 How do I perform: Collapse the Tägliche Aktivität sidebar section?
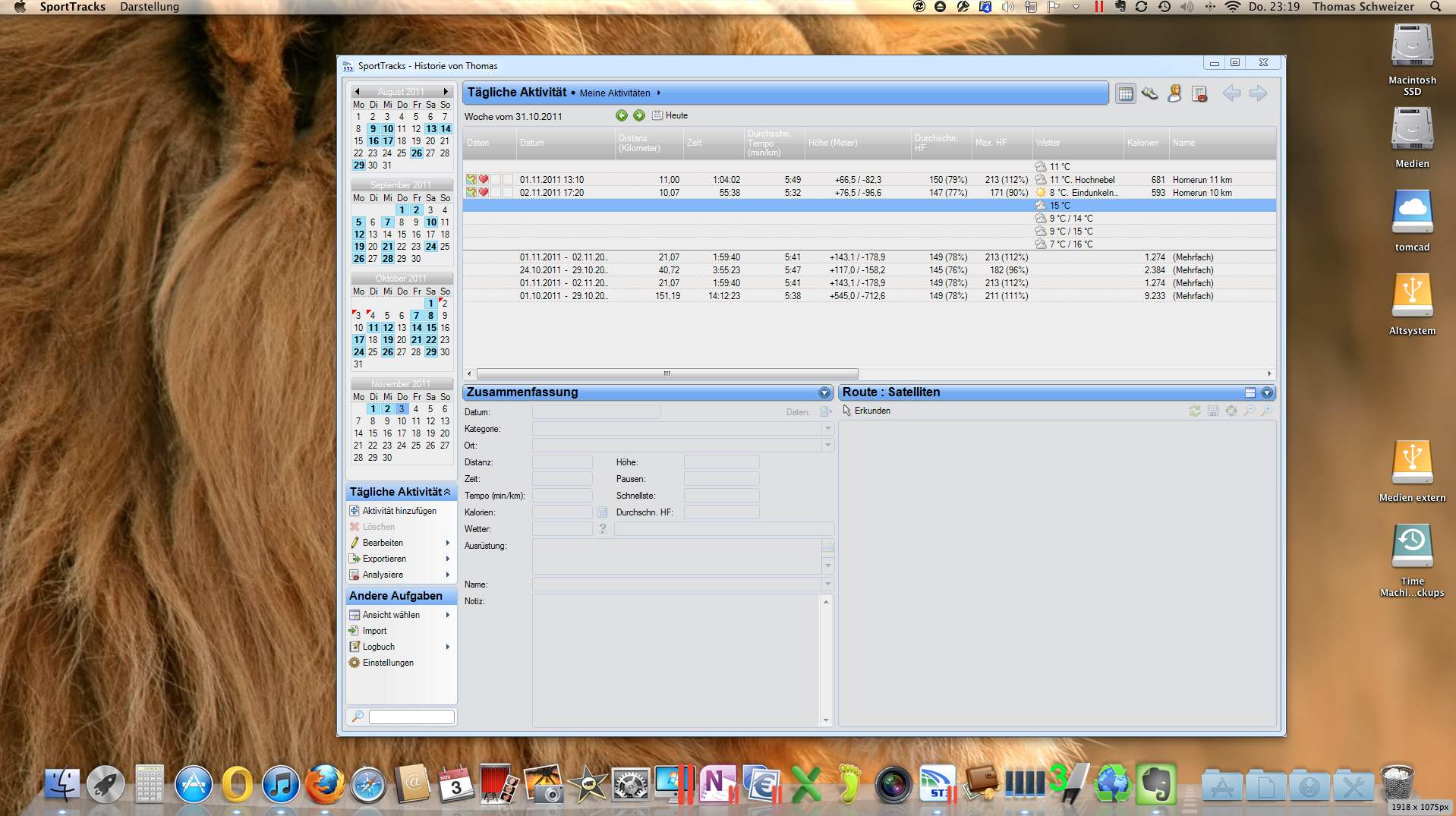click(447, 492)
